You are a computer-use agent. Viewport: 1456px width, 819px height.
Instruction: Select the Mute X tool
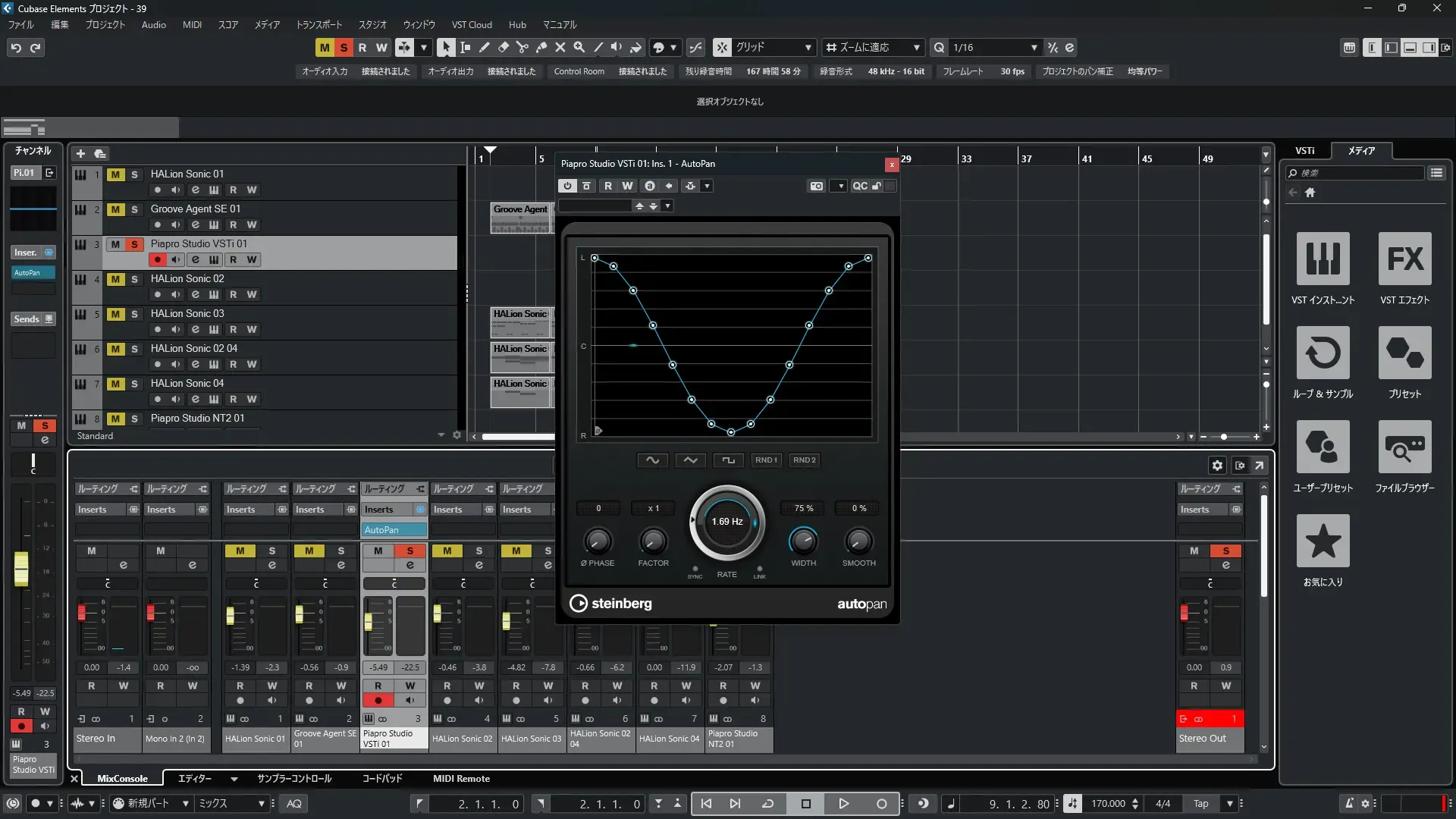coord(560,47)
